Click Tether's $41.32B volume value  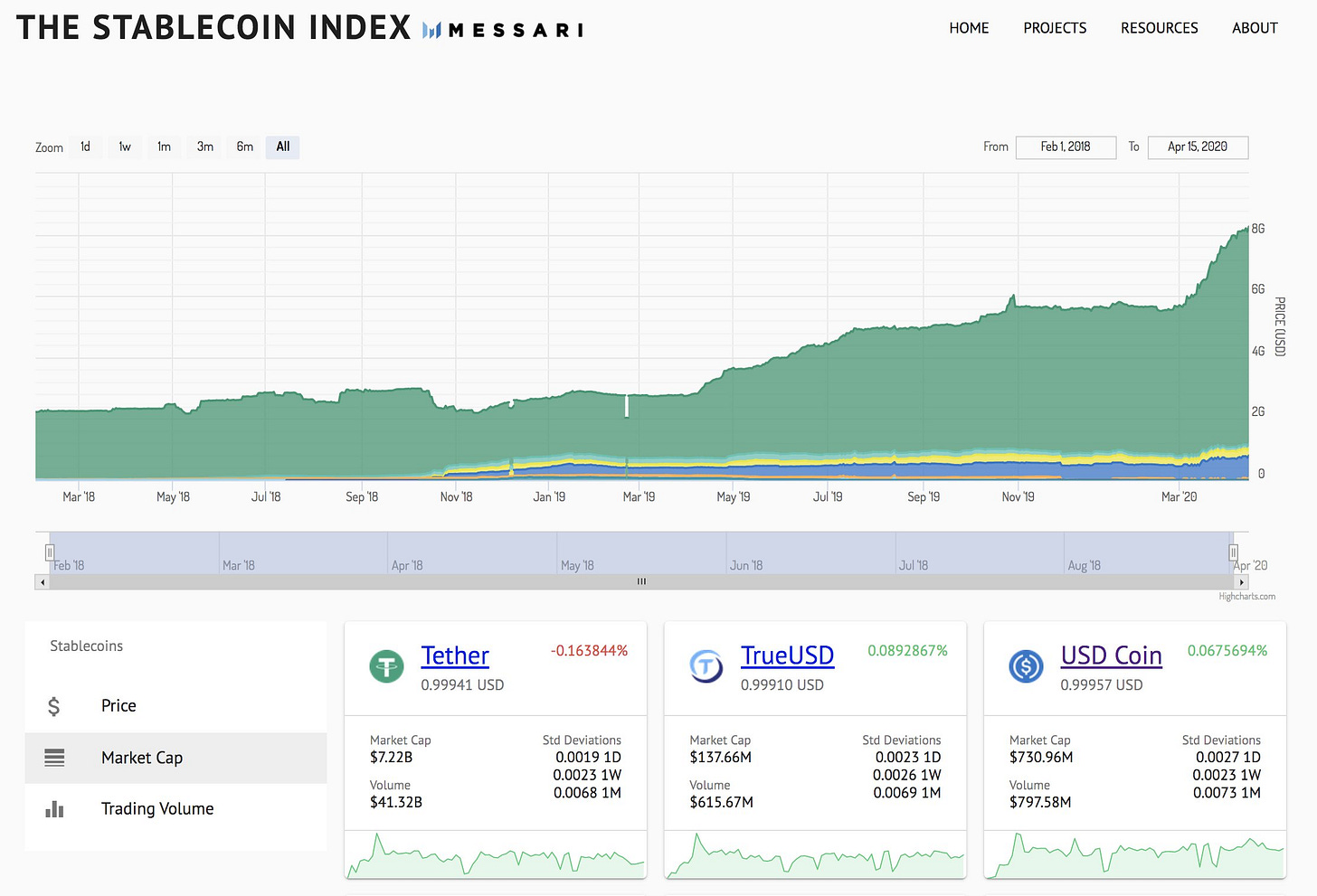[396, 802]
